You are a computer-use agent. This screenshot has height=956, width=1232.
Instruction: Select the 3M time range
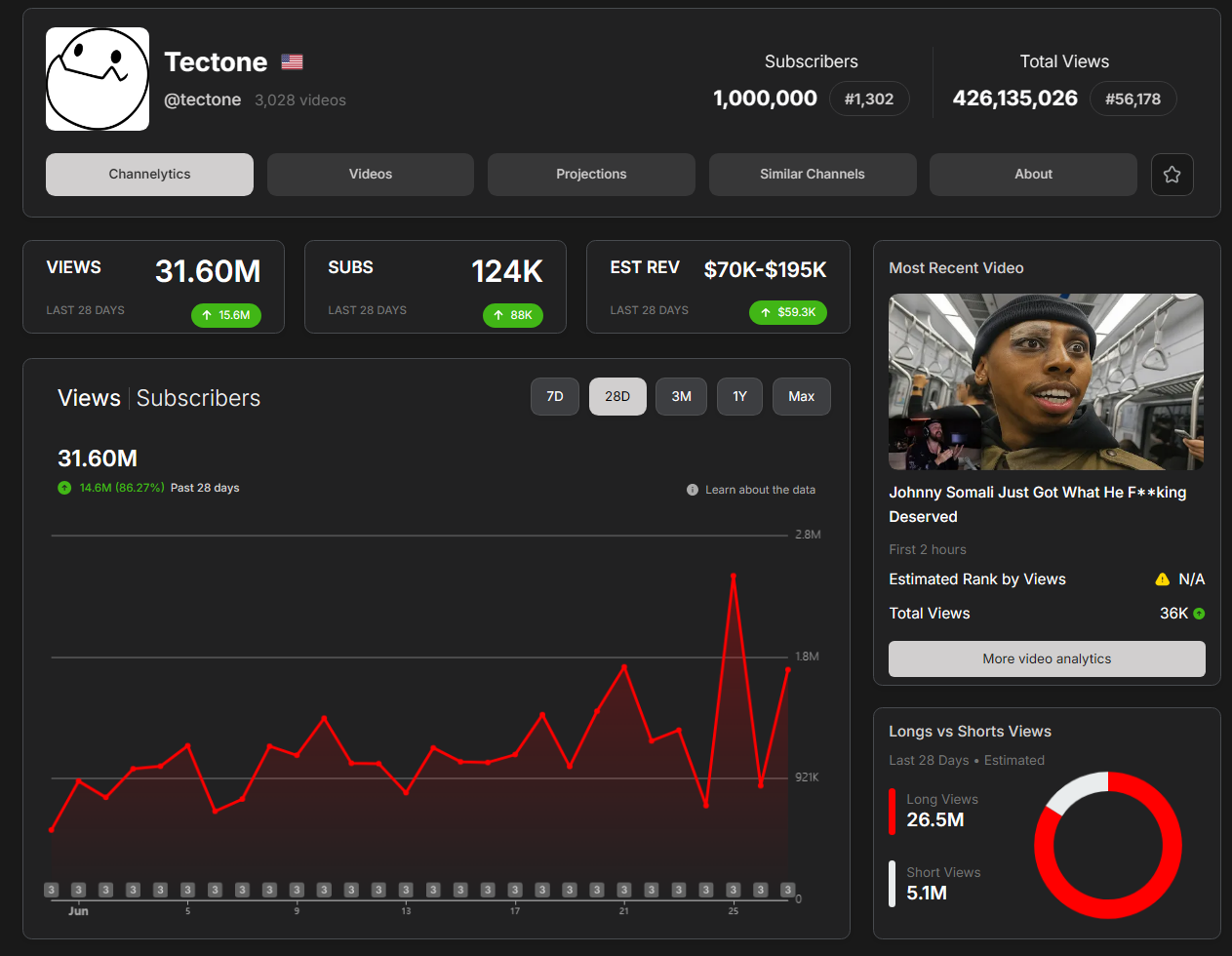point(681,396)
